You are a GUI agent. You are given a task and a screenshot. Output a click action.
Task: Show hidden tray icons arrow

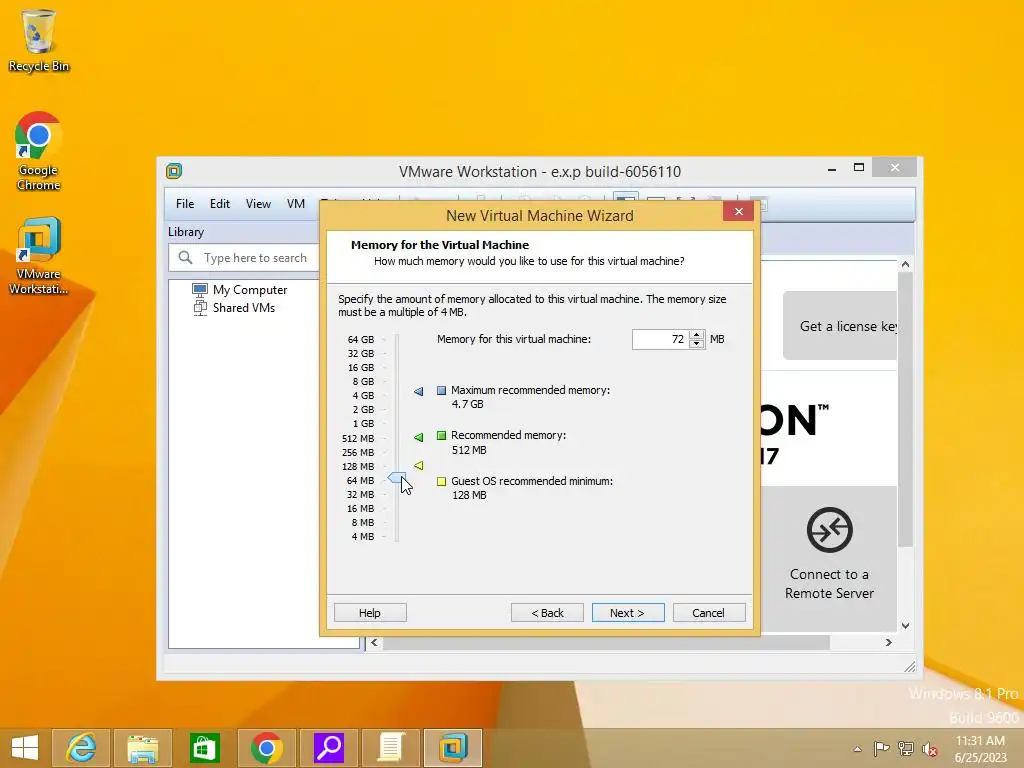click(857, 749)
